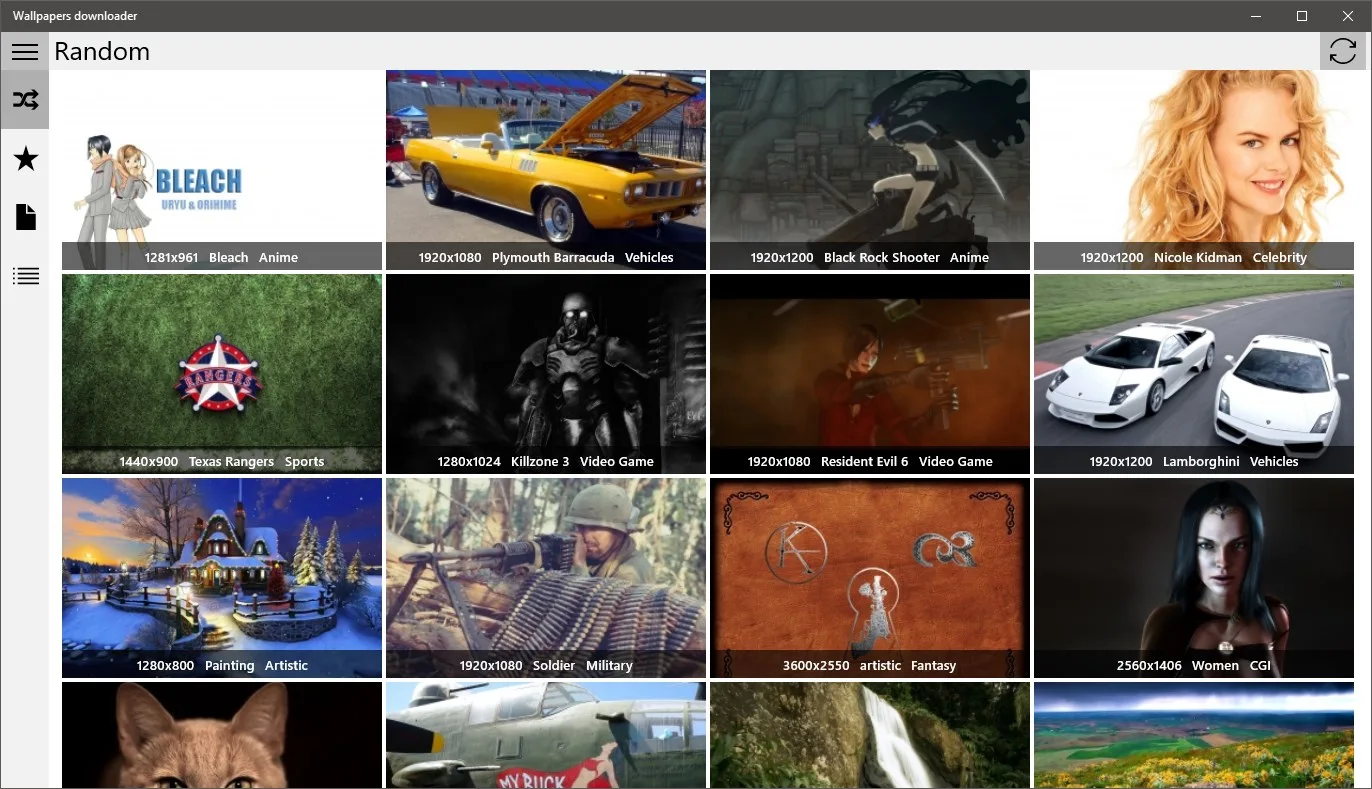Open the waterfall wallpaper thumbnail

point(870,735)
